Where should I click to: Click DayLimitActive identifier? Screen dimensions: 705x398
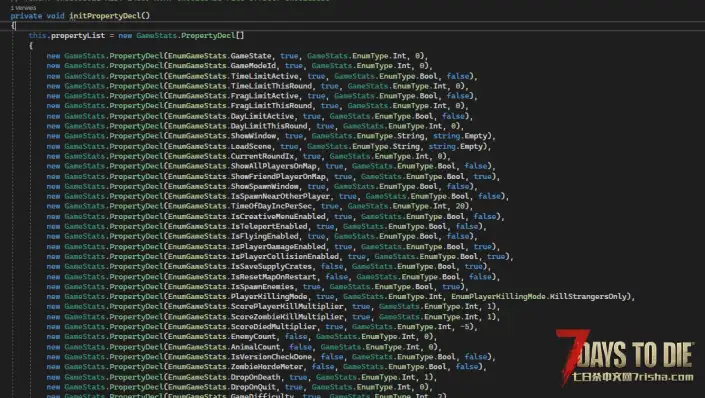[262, 116]
